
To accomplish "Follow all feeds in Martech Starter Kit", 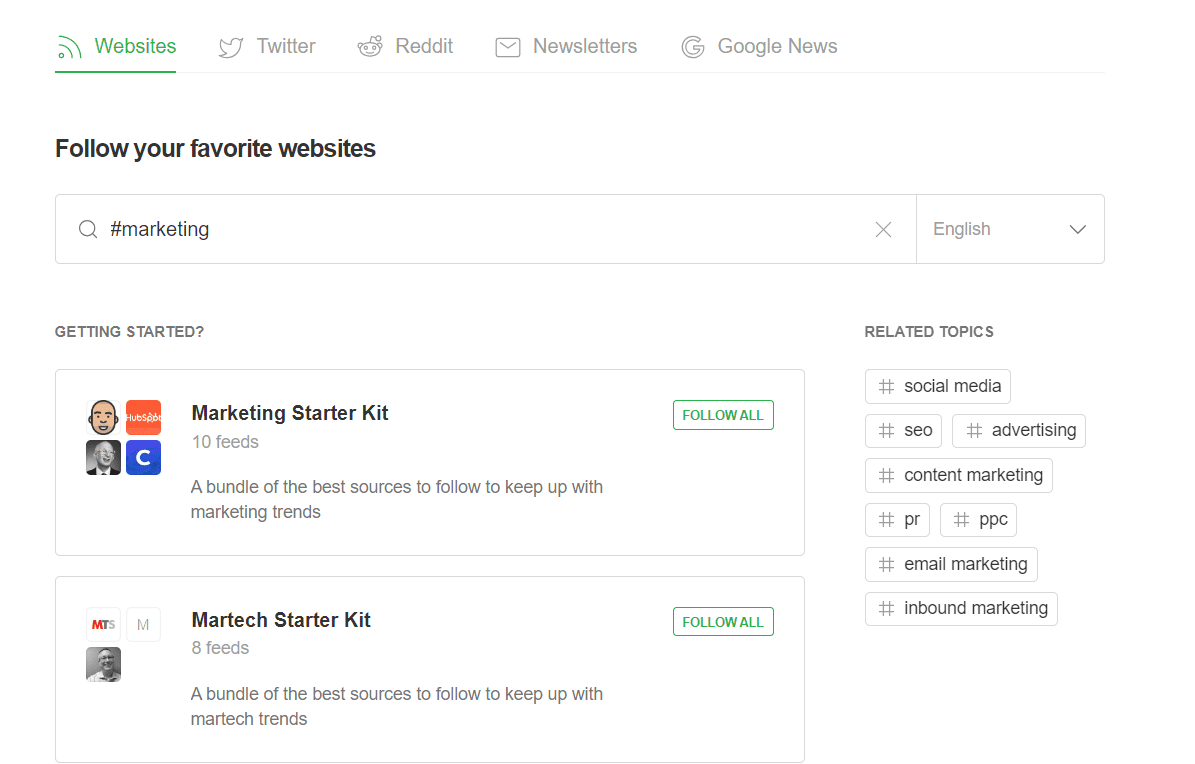I will pos(722,621).
